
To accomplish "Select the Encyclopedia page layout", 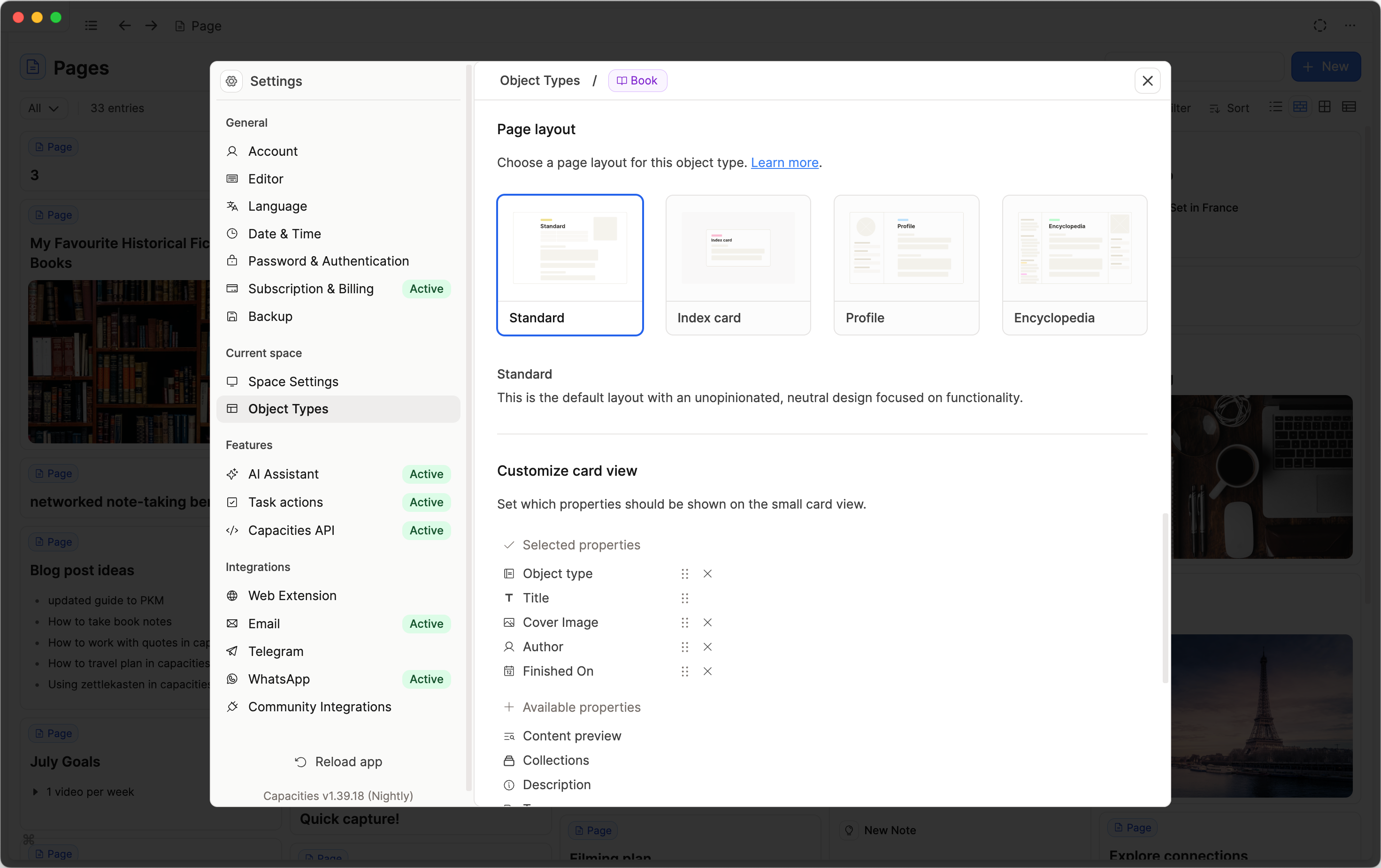I will click(1074, 265).
